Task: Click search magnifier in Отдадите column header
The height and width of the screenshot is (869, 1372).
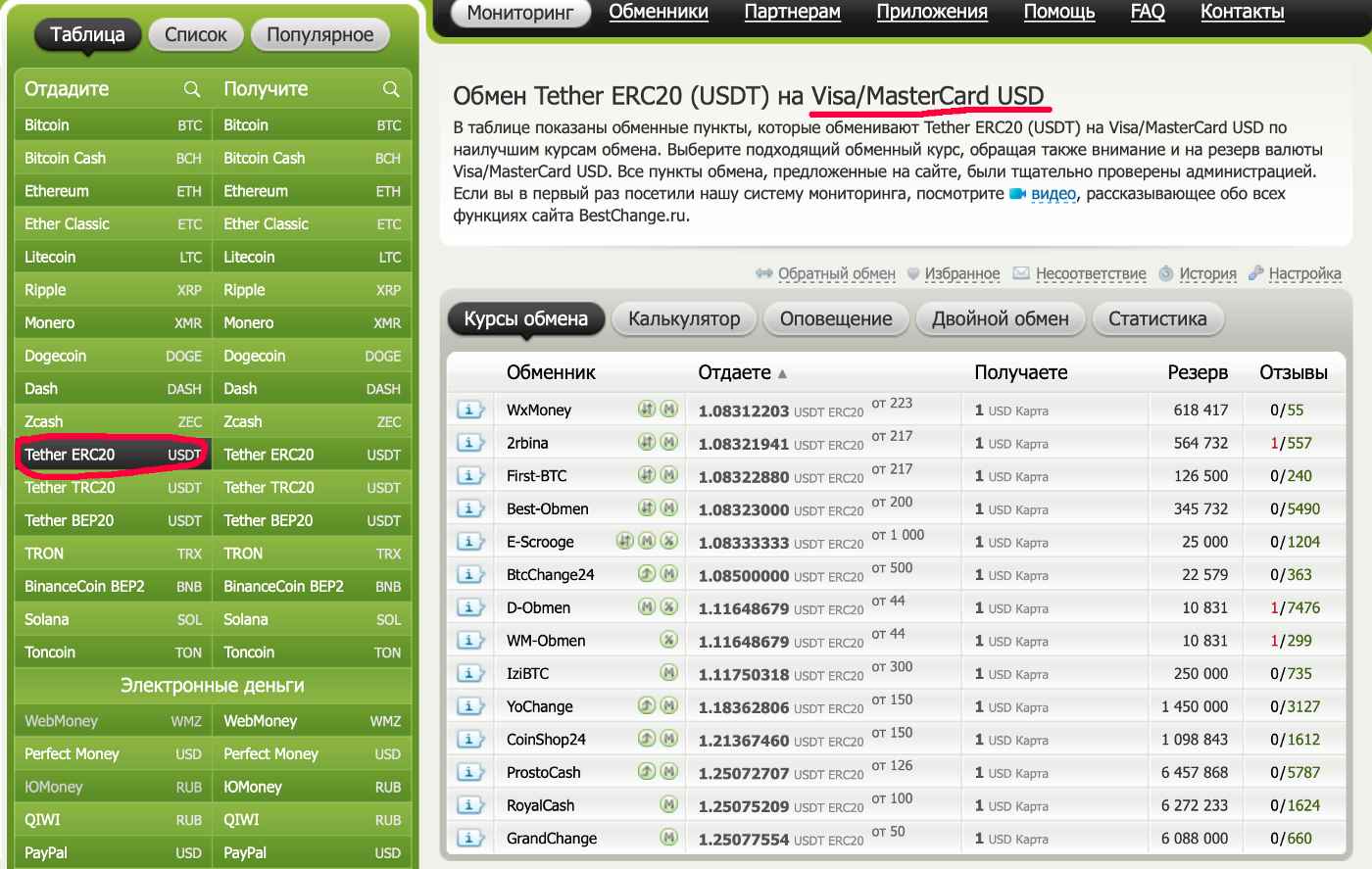Action: [x=192, y=89]
